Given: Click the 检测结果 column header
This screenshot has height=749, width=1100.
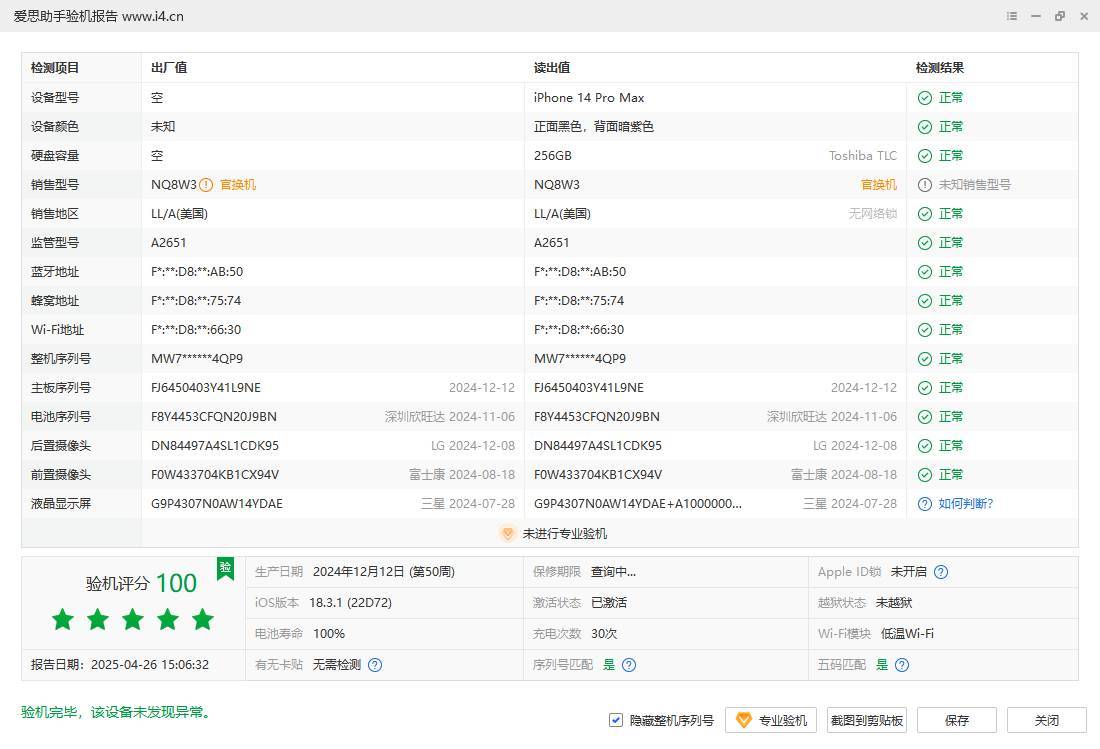Looking at the screenshot, I should (940, 68).
